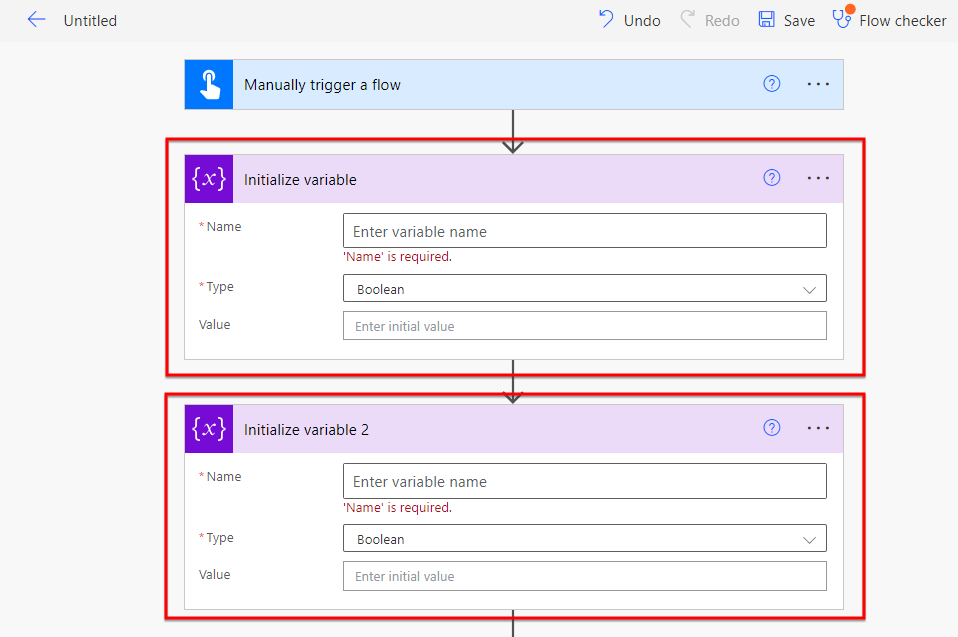Open help for Manually trigger a flow
The width and height of the screenshot is (958, 637).
click(771, 84)
